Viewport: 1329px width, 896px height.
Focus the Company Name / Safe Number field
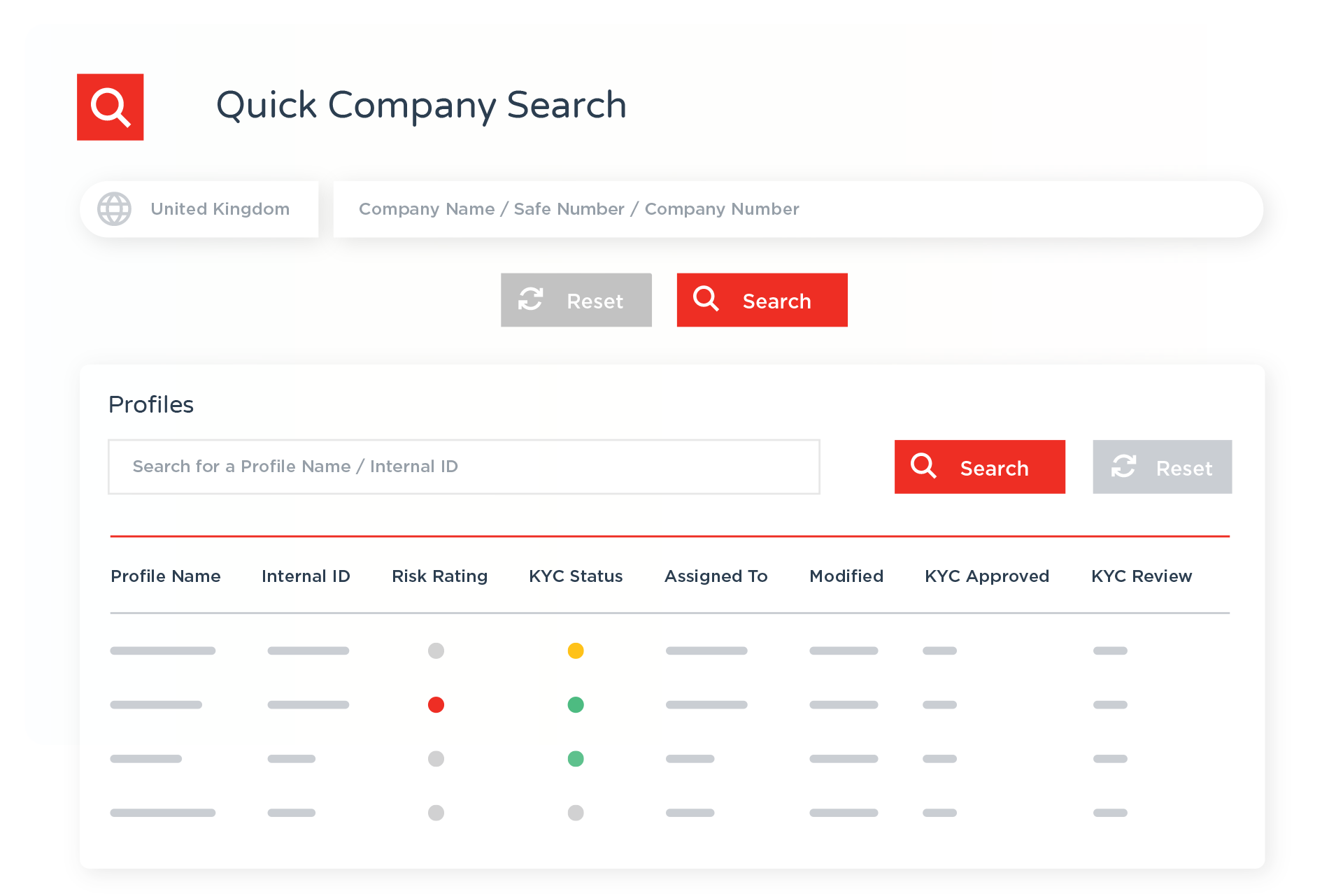tap(797, 209)
